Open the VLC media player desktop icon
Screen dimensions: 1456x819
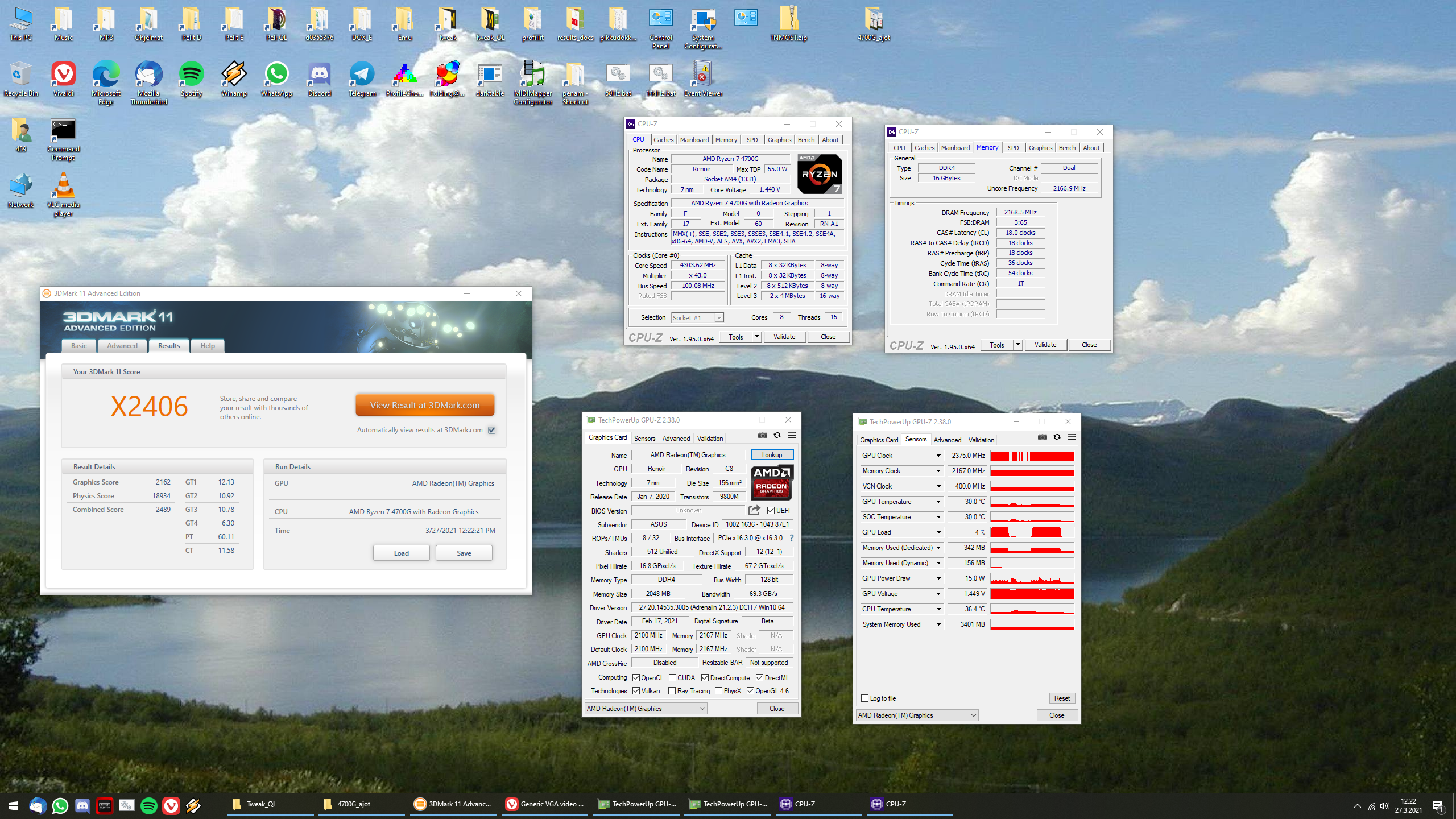pos(63,195)
